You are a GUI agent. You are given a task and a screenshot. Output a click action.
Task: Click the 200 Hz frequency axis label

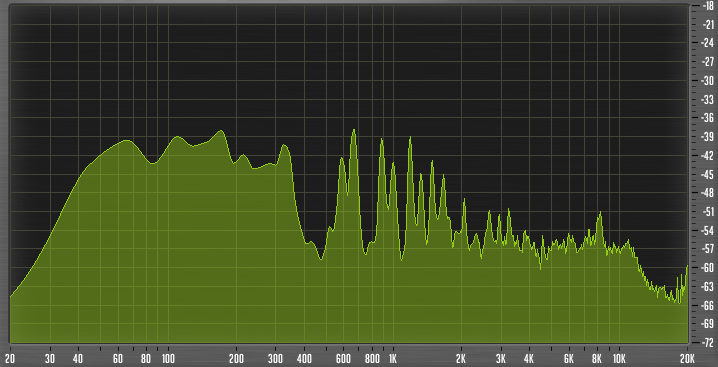pyautogui.click(x=236, y=358)
